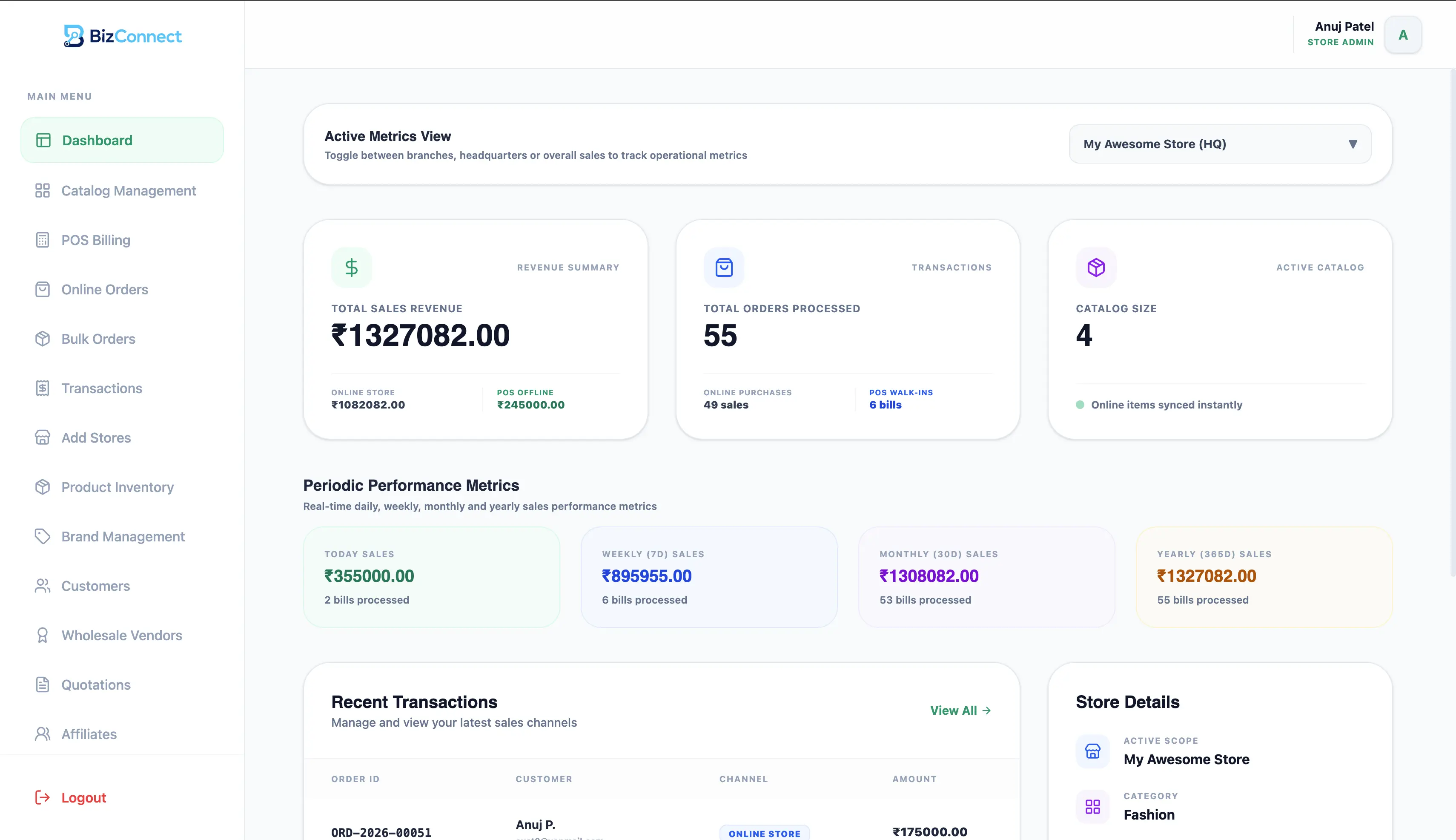Click the Dashboard icon in sidebar
The width and height of the screenshot is (1456, 840).
pyautogui.click(x=43, y=140)
